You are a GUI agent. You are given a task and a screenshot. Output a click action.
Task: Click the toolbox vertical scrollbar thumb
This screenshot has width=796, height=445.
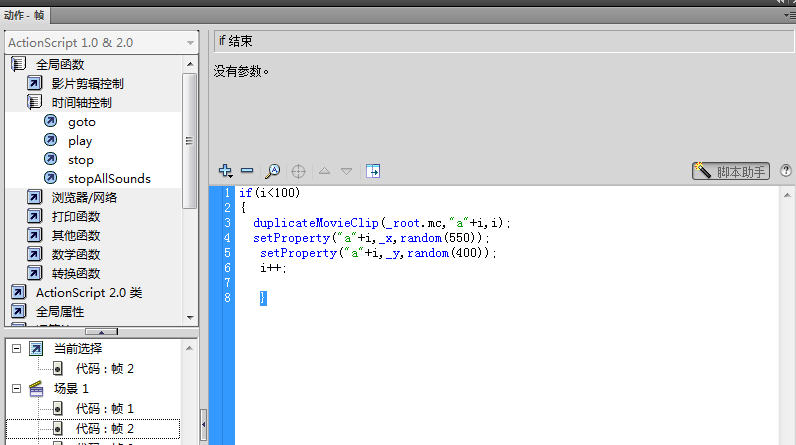189,141
